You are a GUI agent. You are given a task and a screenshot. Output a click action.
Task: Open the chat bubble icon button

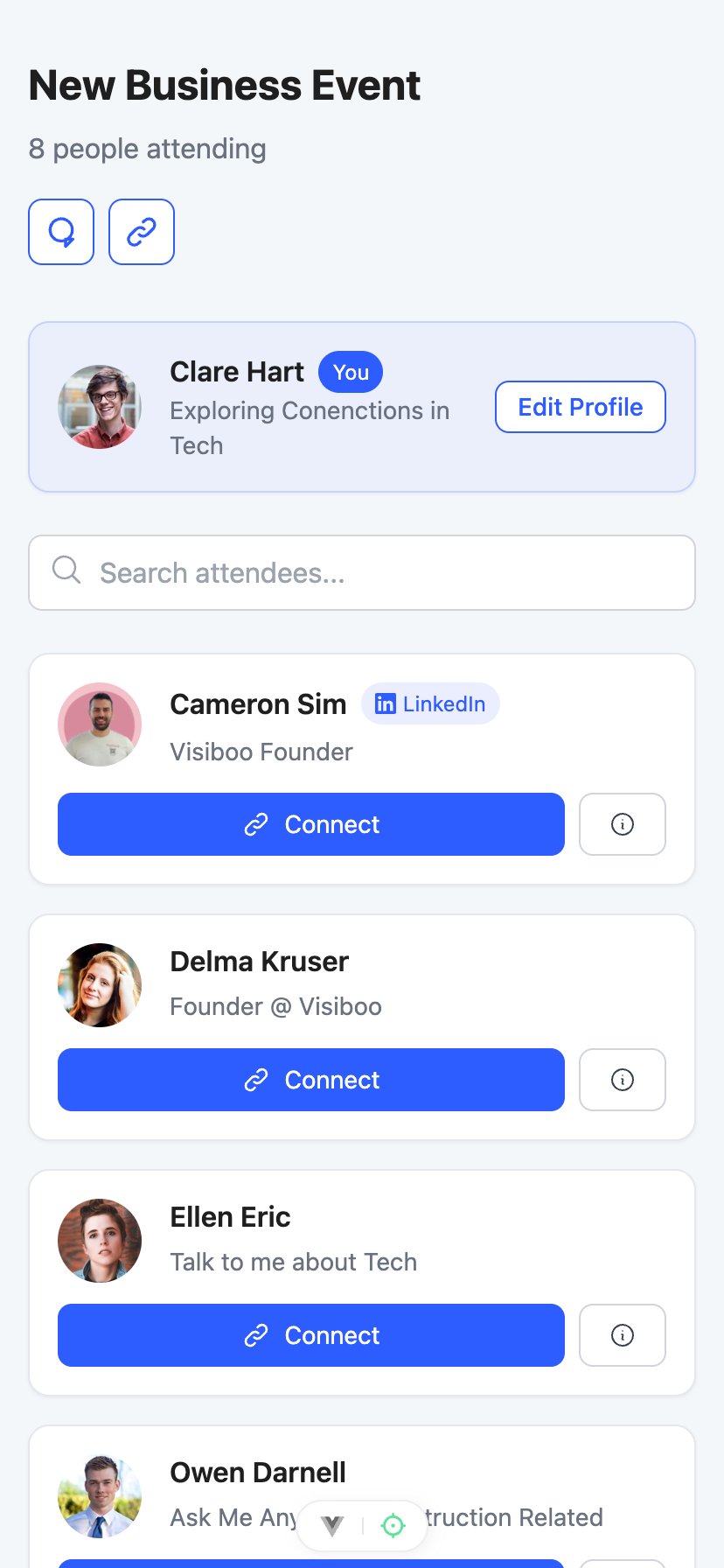pyautogui.click(x=61, y=232)
